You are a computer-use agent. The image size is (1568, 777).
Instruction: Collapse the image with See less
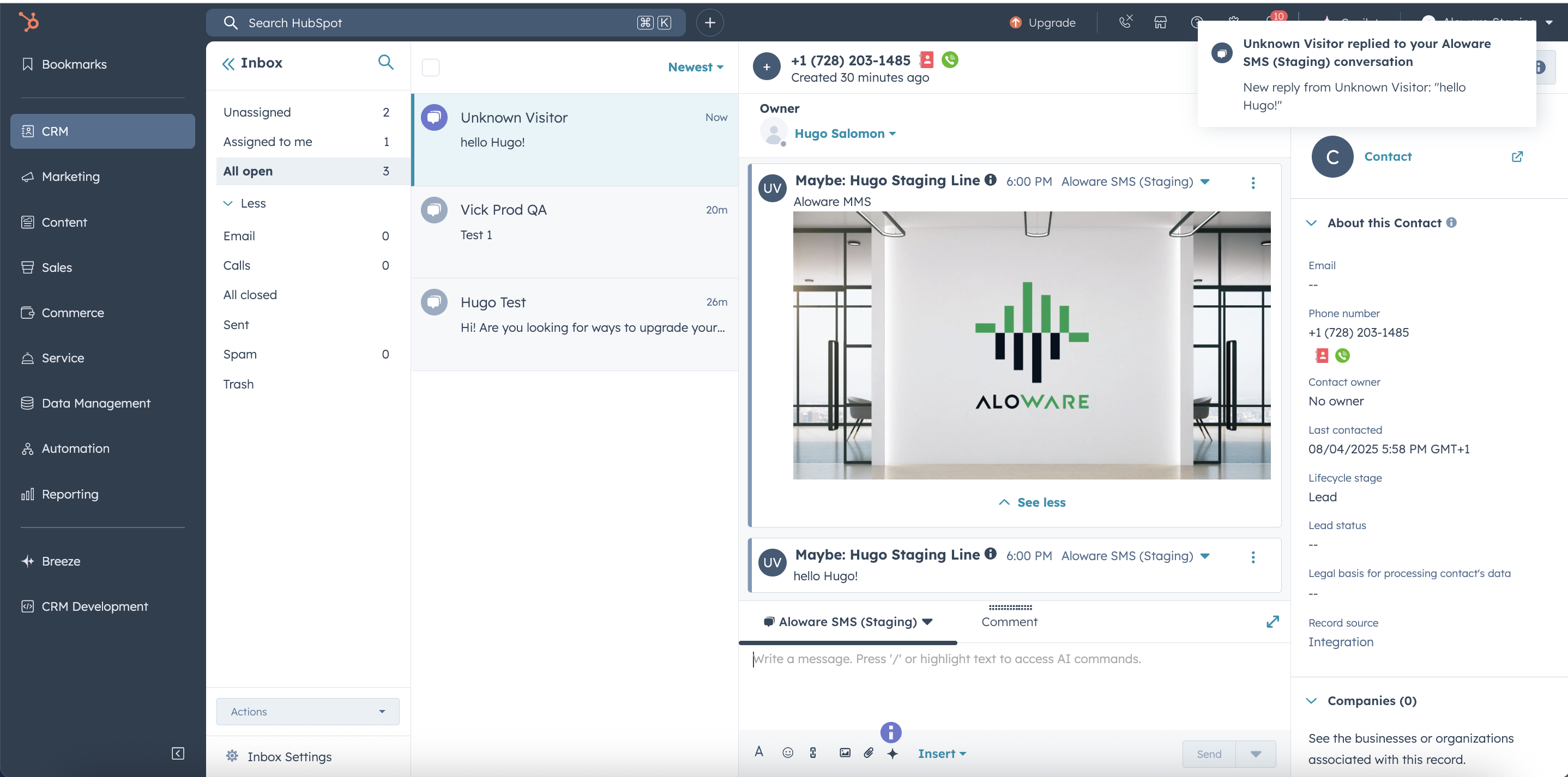[x=1033, y=502]
